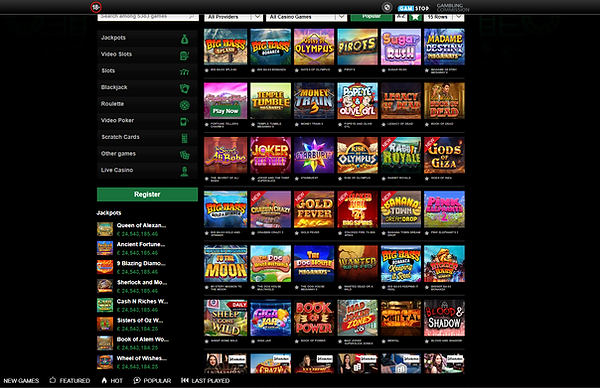This screenshot has width=600, height=388.
Task: Sort games with the A-Z tab
Action: click(401, 17)
